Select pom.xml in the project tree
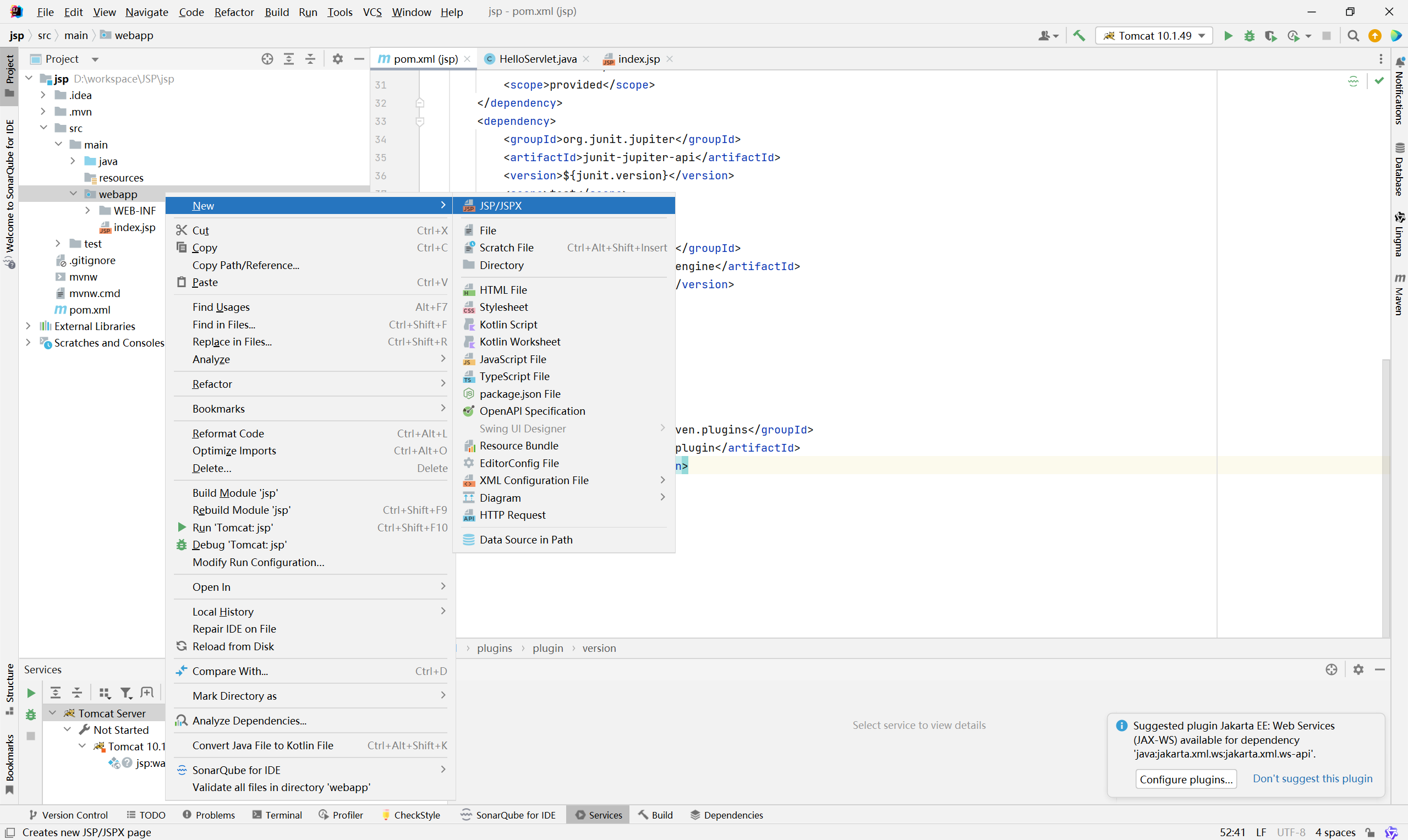1408x840 pixels. coord(90,310)
